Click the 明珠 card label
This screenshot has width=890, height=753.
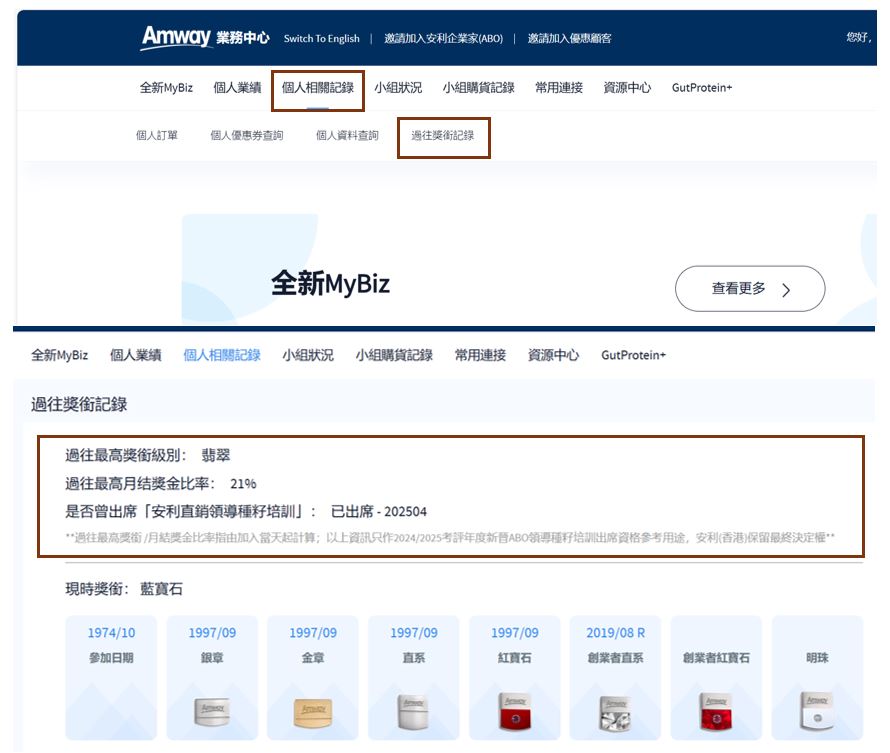point(817,658)
